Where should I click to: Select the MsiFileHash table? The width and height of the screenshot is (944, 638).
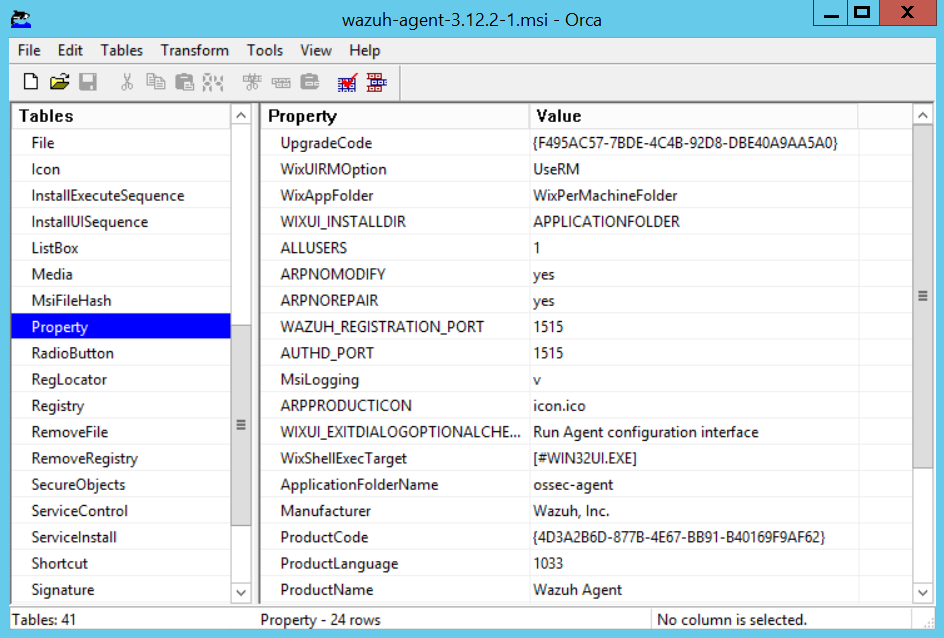click(121, 300)
